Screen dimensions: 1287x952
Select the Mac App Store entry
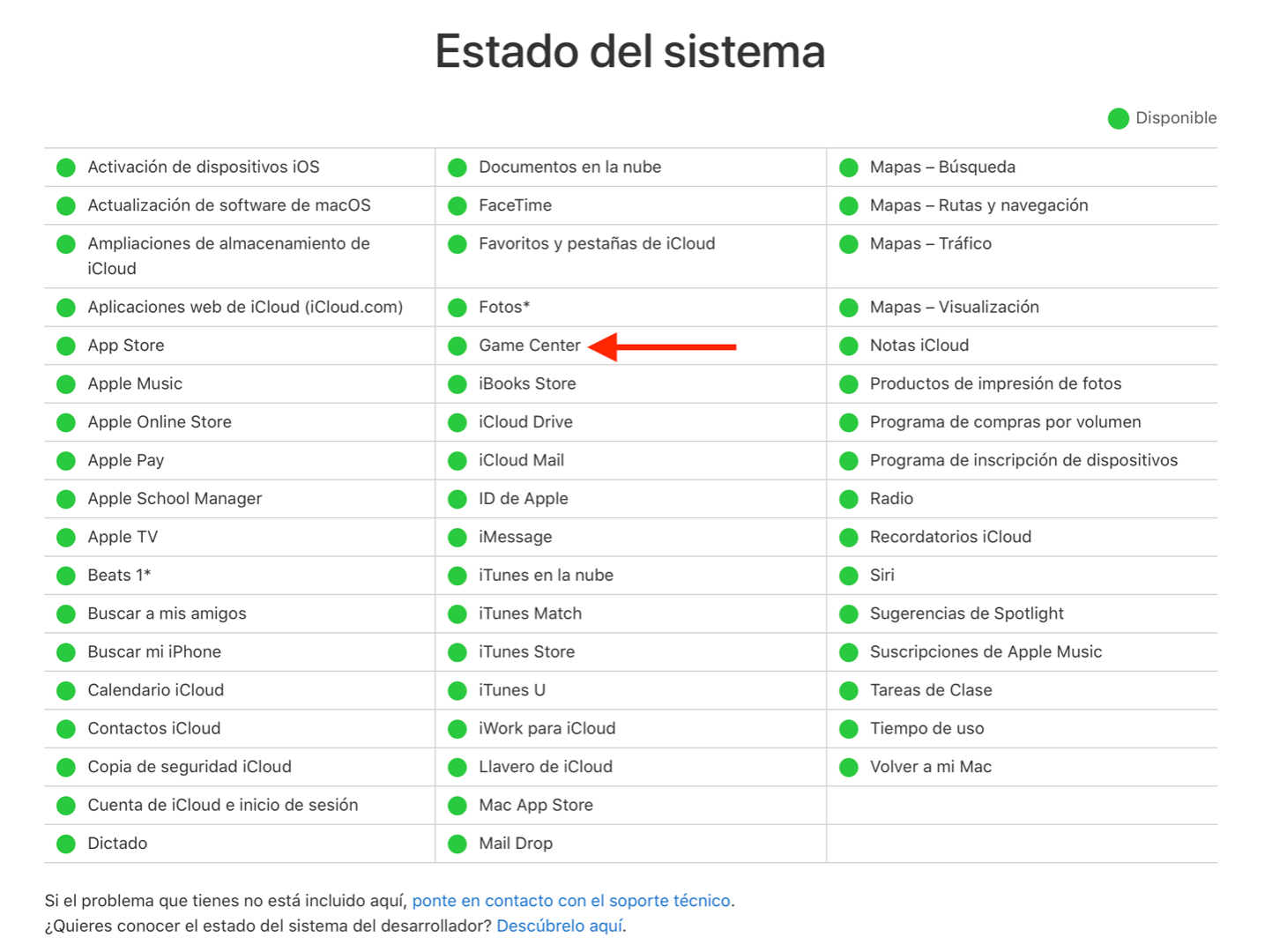coord(535,806)
